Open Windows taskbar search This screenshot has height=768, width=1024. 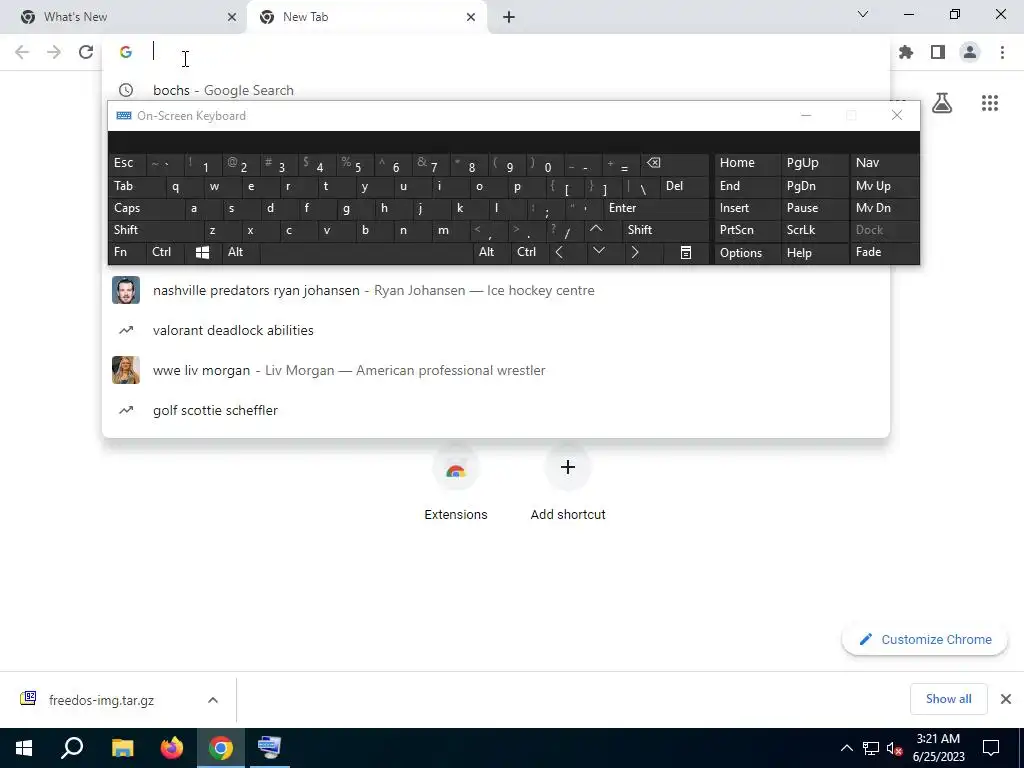click(x=72, y=748)
